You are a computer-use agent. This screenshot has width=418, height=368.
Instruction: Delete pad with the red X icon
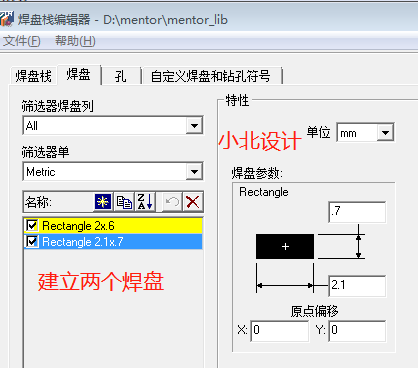[193, 202]
